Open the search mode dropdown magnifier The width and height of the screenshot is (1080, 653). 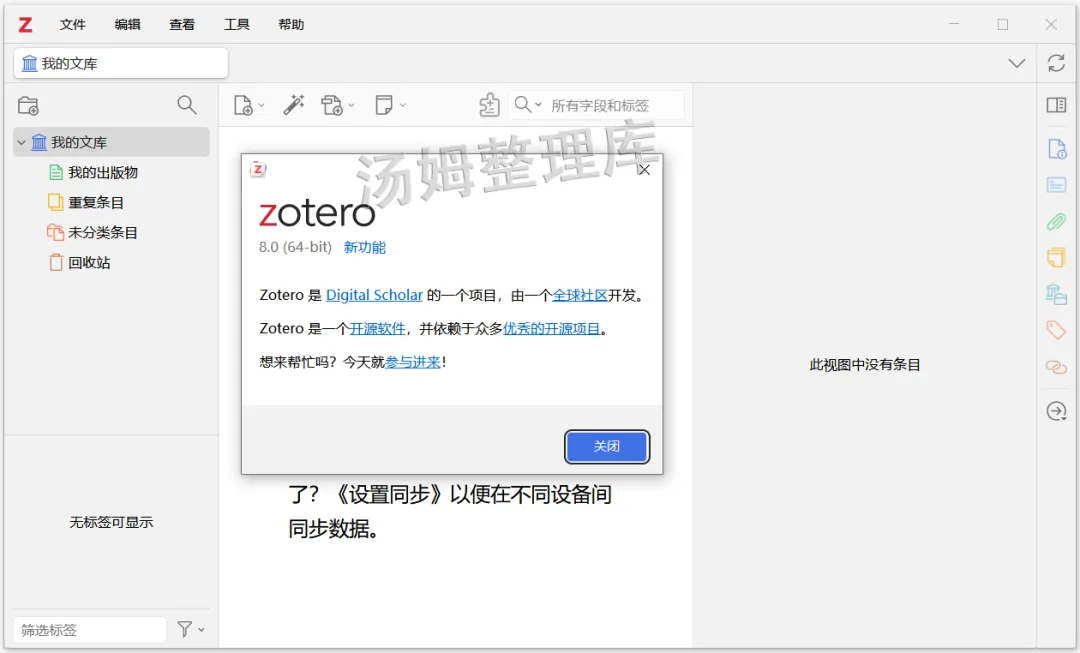528,105
